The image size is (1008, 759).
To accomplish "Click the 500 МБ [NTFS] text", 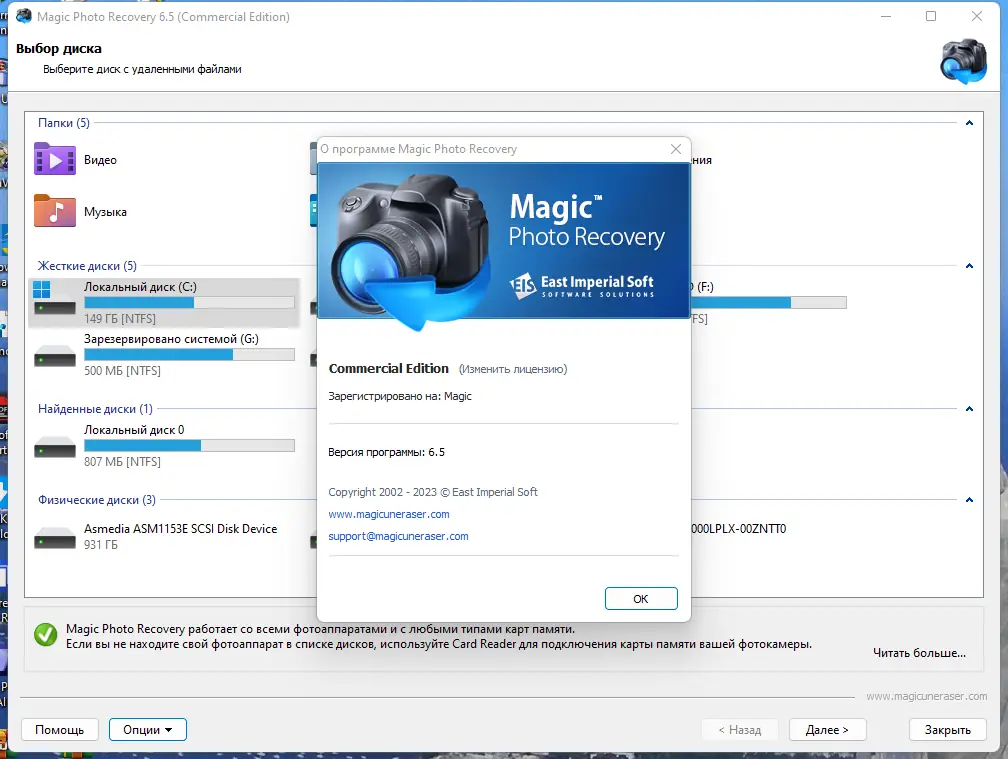I will coord(122,371).
